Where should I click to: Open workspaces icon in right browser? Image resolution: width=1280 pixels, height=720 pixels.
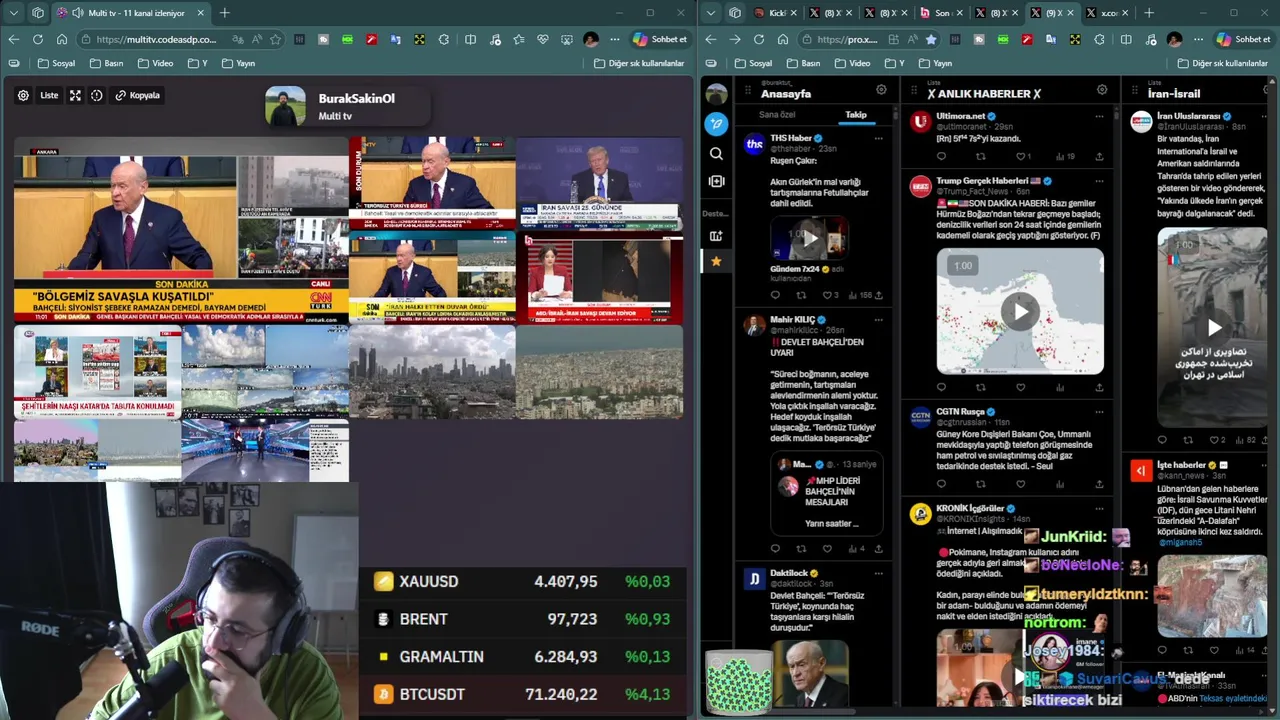735,13
